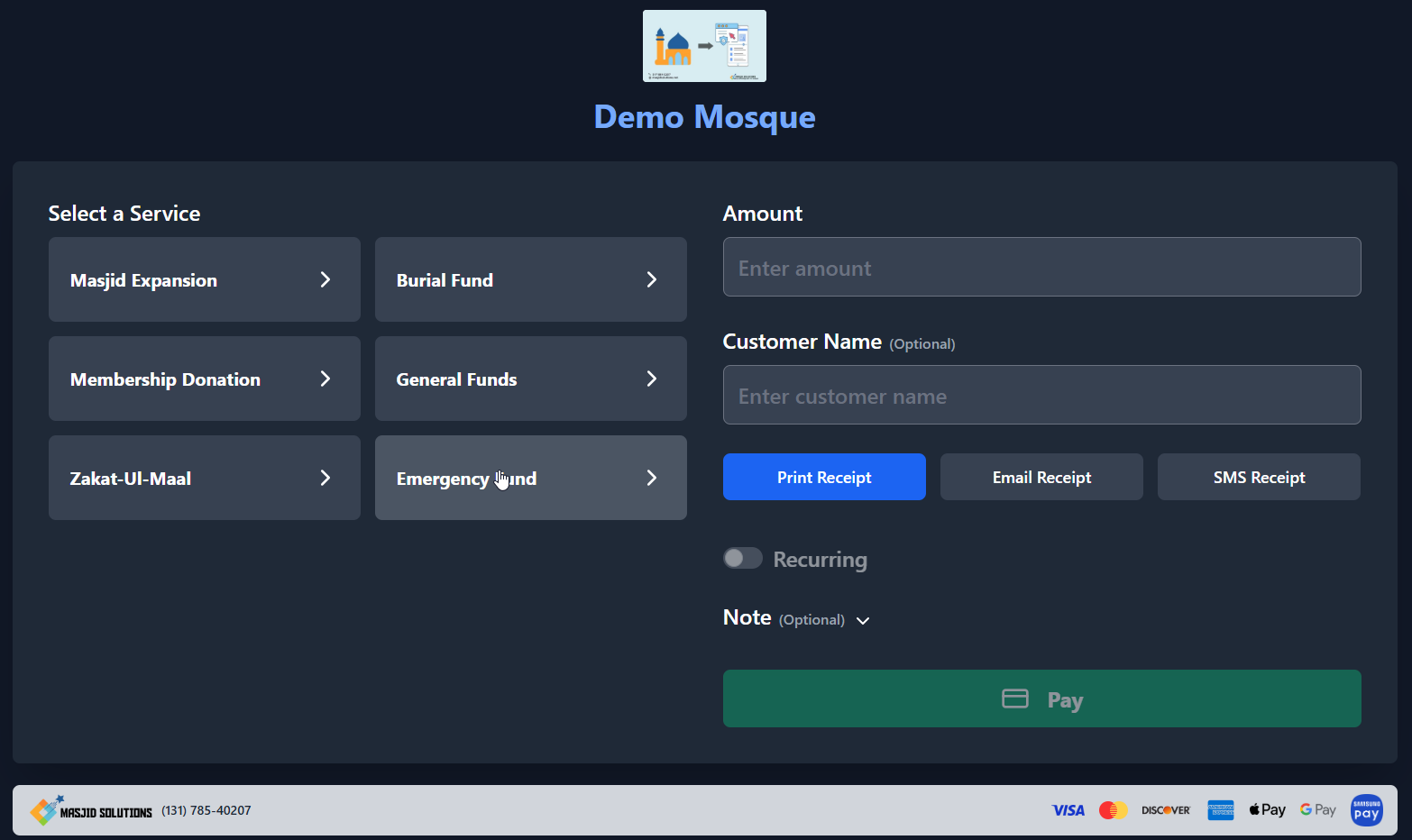Select the SMS Receipt option

(x=1259, y=477)
